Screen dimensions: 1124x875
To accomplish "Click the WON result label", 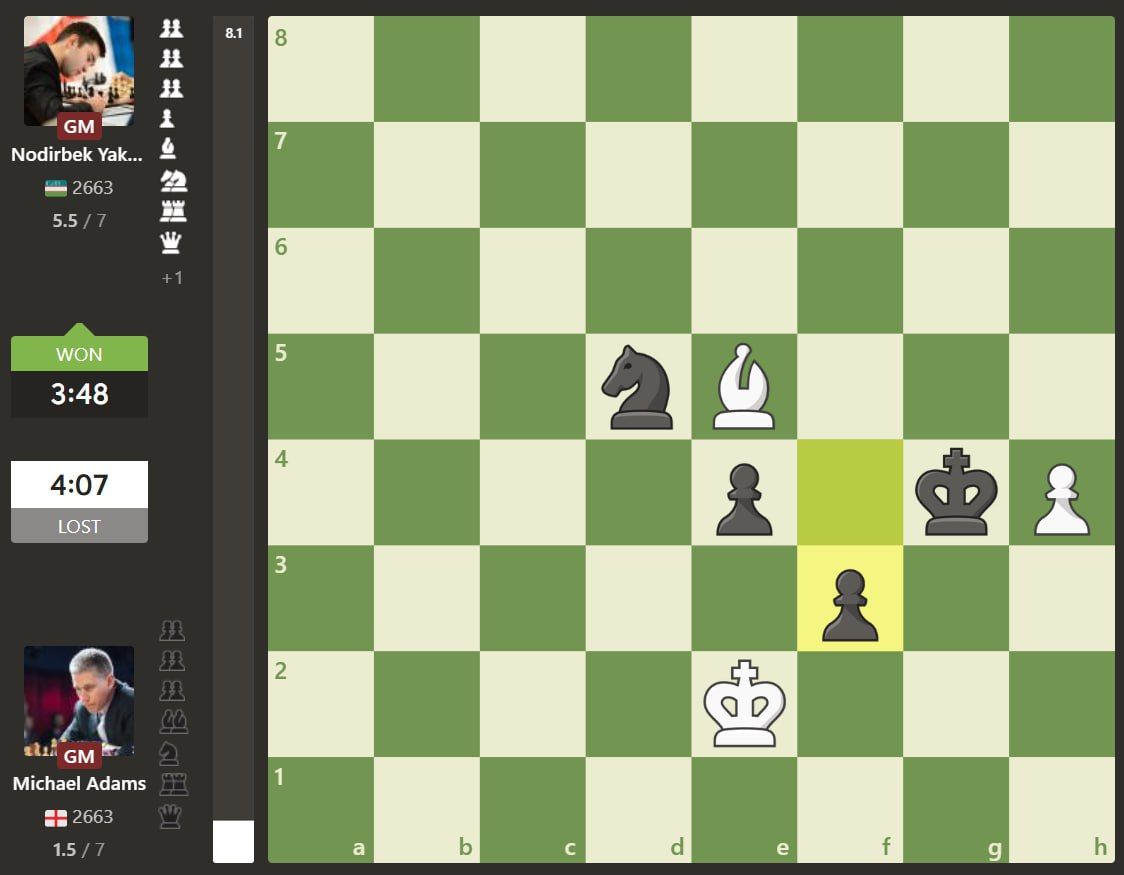I will 79,354.
